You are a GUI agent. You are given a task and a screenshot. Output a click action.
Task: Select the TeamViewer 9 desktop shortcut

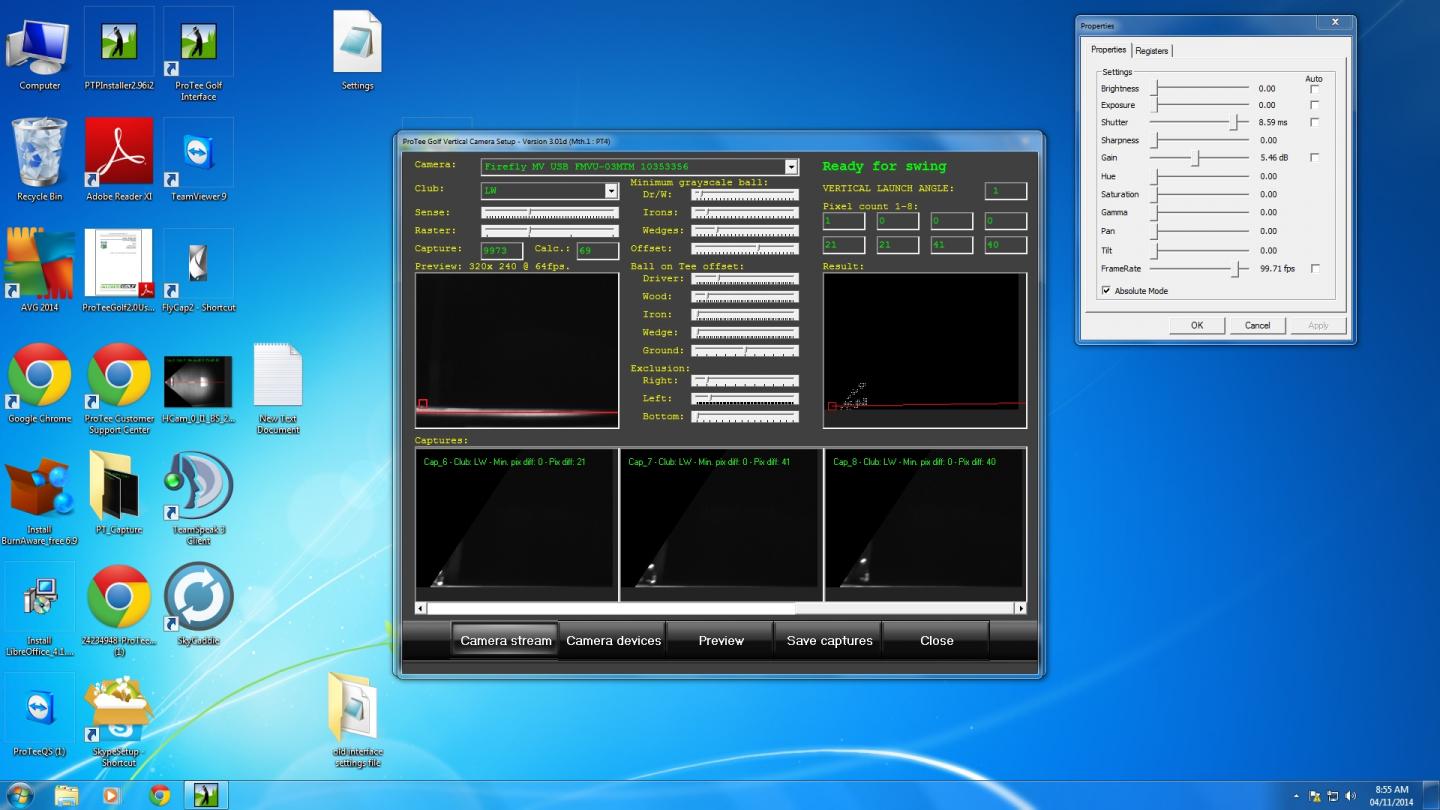(x=198, y=160)
